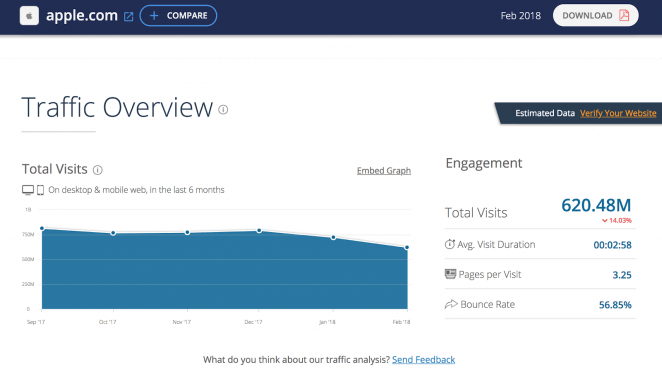Click the Dec '17 x-axis label

[x=253, y=322]
